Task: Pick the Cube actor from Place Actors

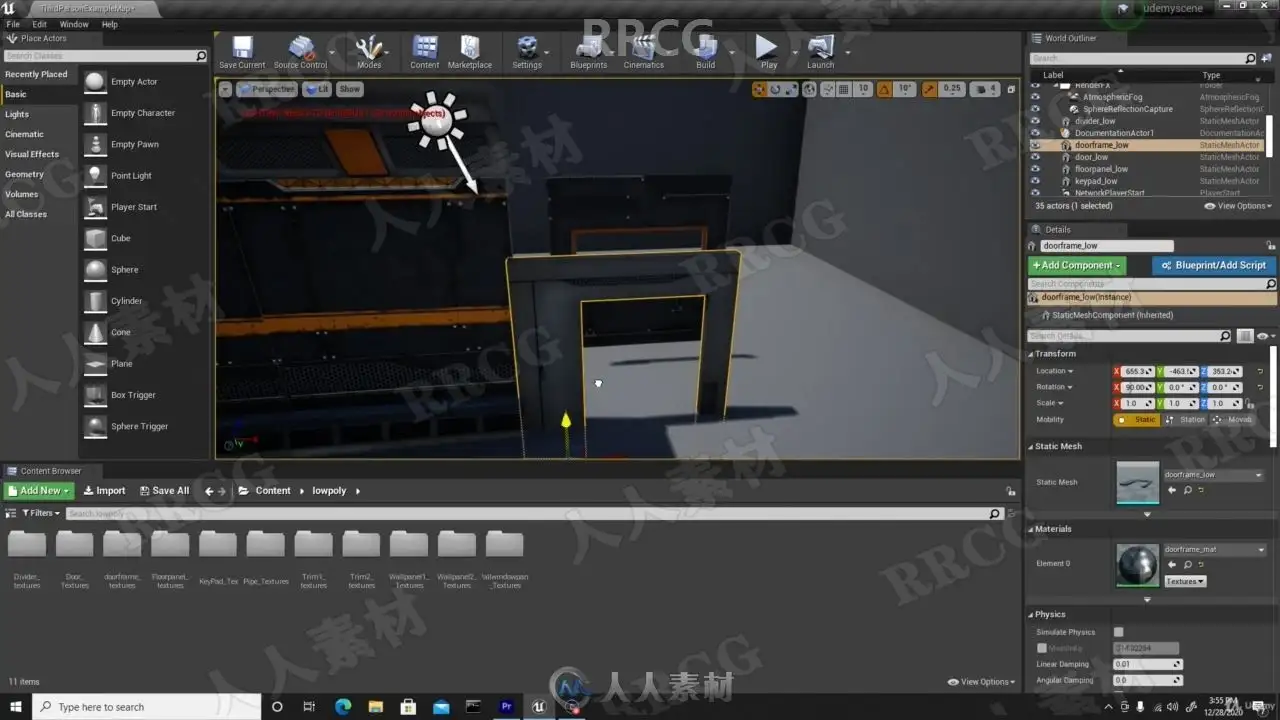Action: 95,239
